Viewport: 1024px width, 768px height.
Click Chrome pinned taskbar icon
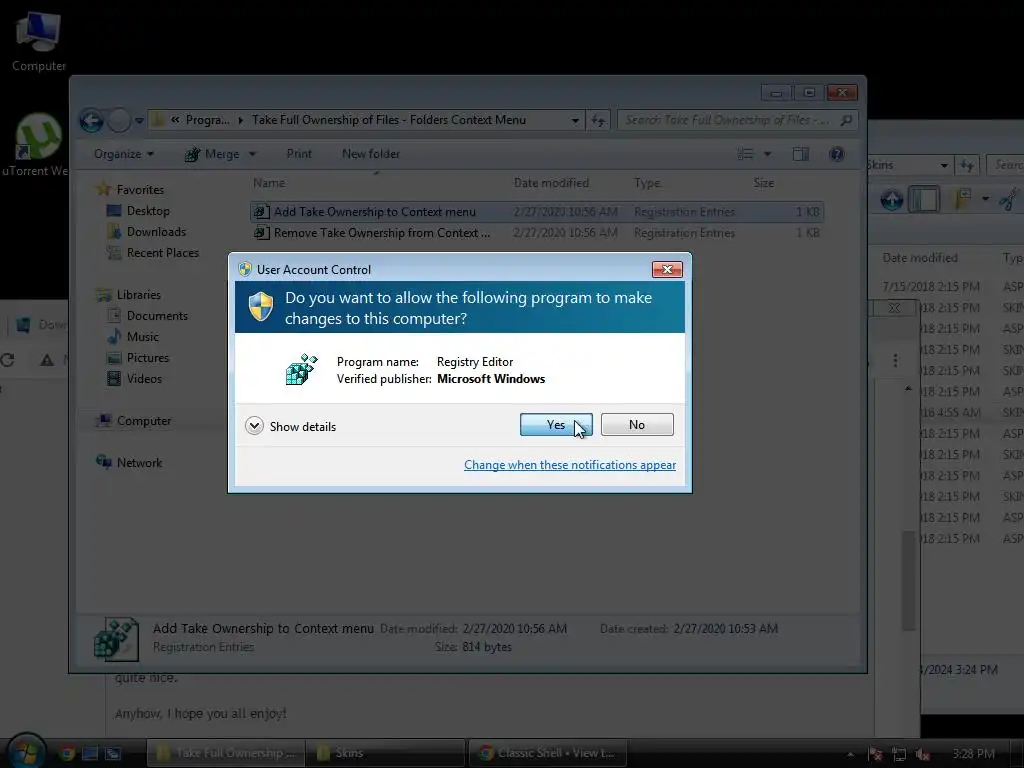tap(67, 753)
